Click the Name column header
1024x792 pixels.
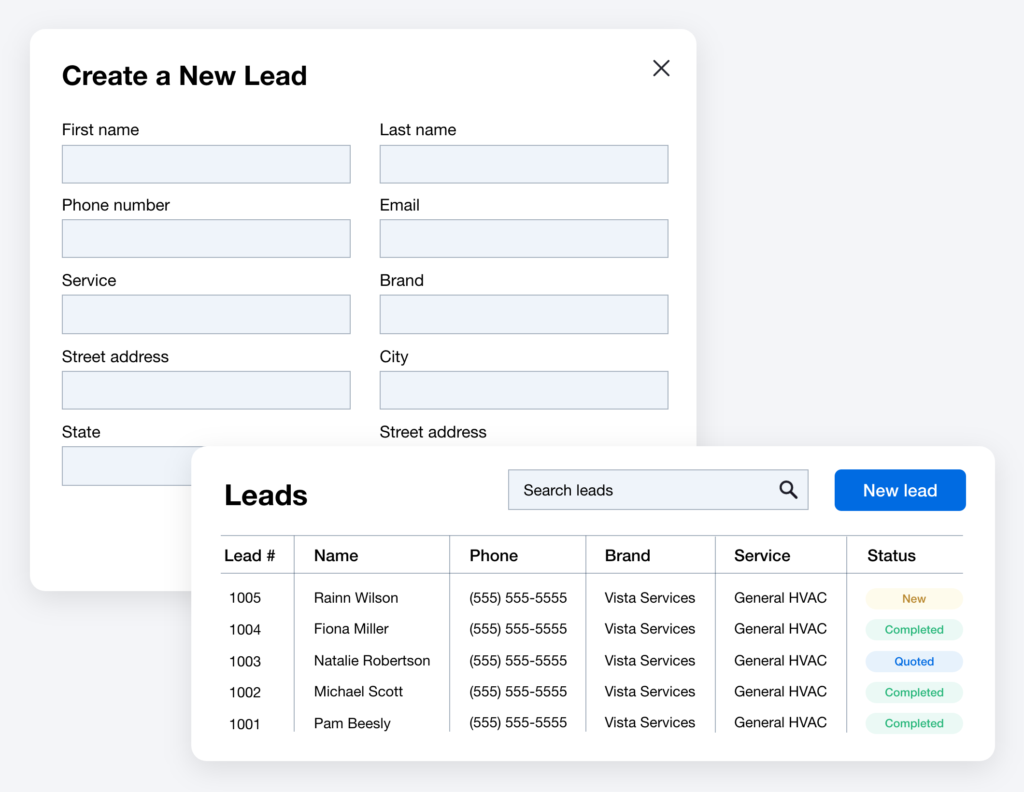(336, 556)
